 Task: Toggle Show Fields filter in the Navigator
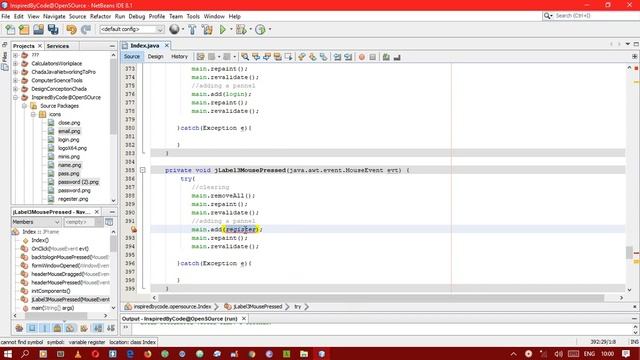[x=32, y=328]
